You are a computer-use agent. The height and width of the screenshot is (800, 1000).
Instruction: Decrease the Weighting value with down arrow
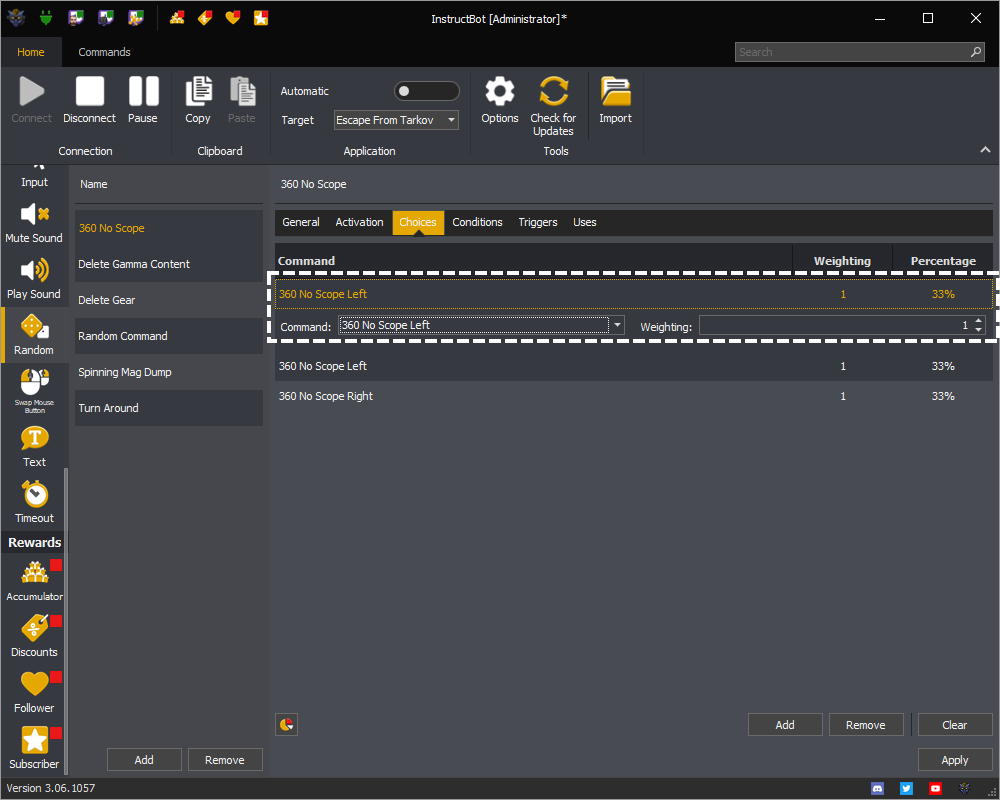tap(978, 330)
